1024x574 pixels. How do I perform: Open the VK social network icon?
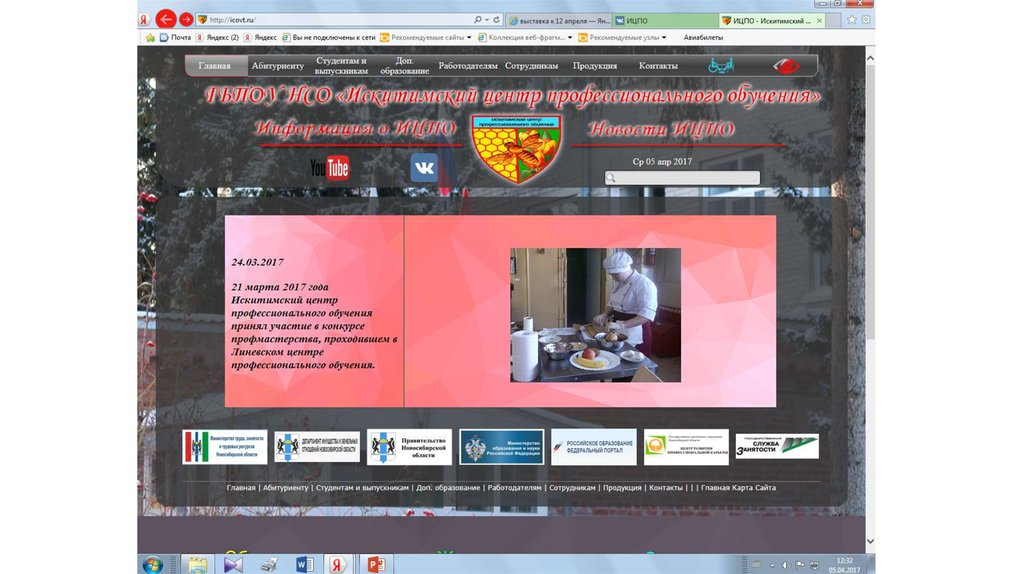pos(424,168)
